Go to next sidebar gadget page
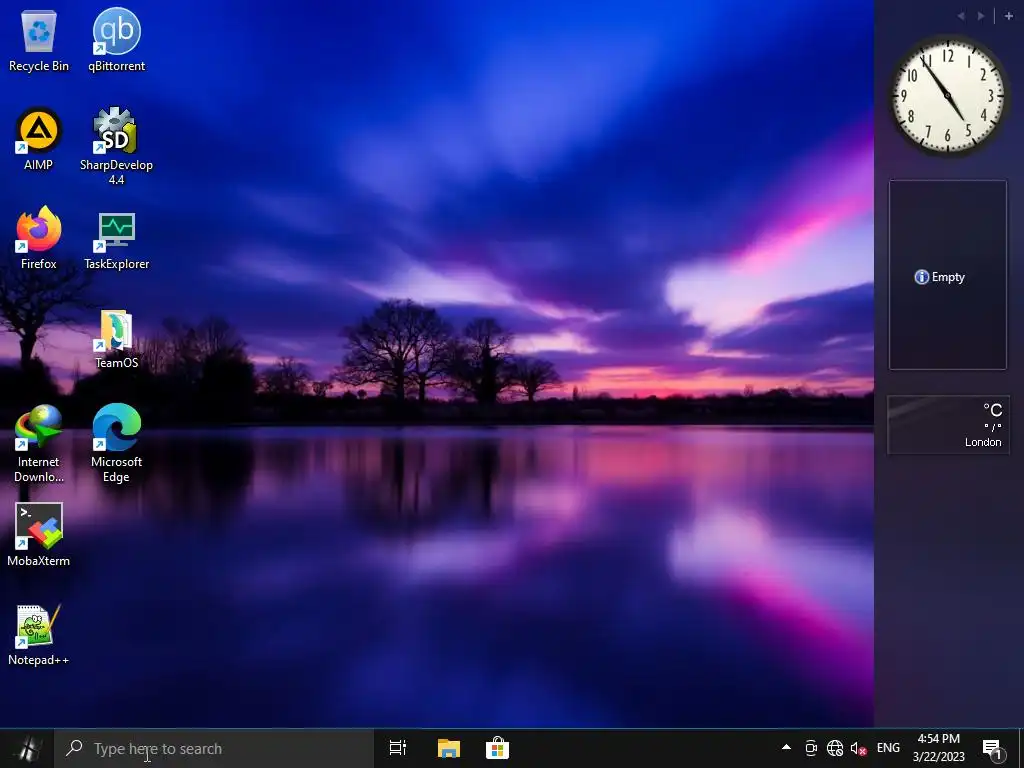1024x768 pixels. pyautogui.click(x=981, y=16)
